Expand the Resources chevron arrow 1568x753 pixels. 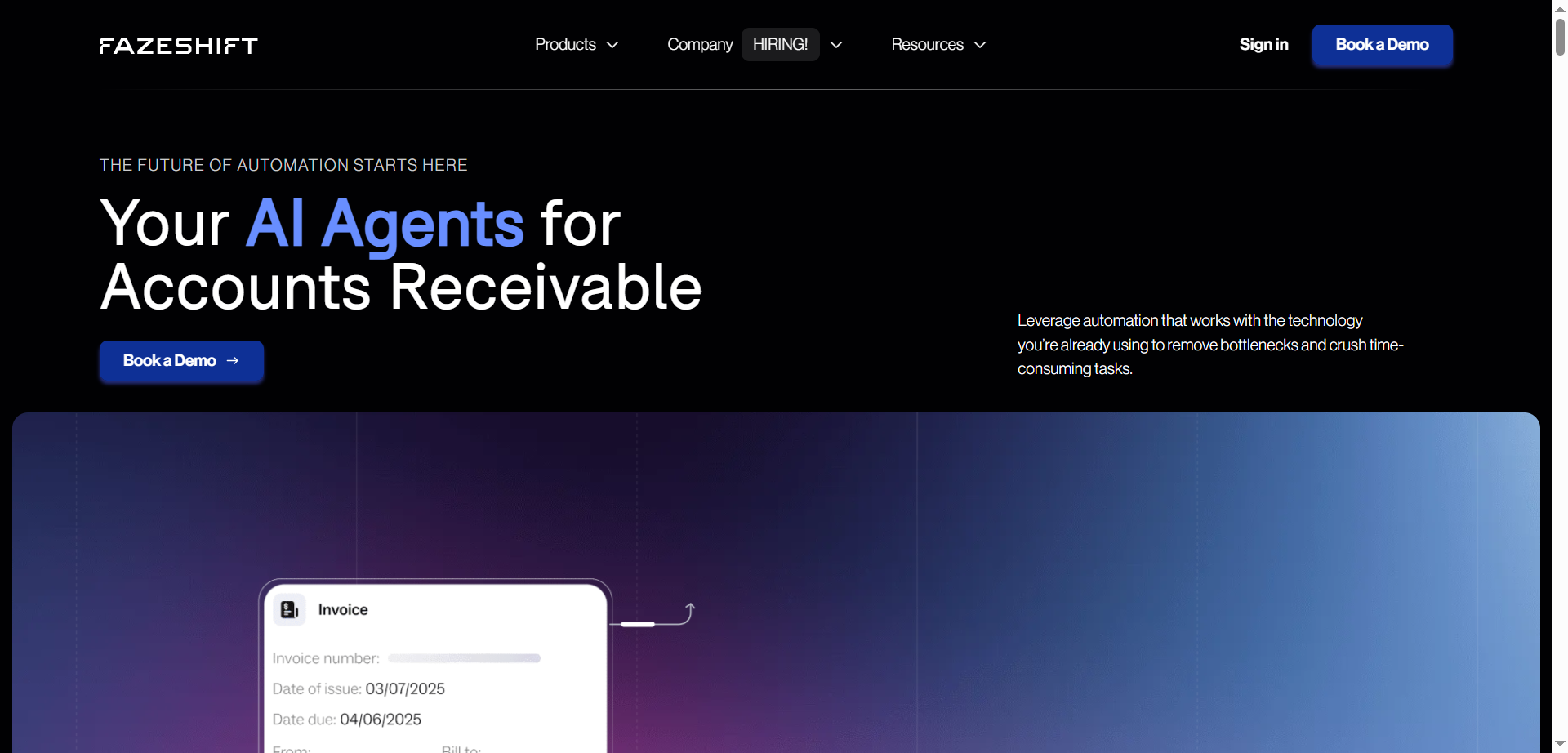980,45
